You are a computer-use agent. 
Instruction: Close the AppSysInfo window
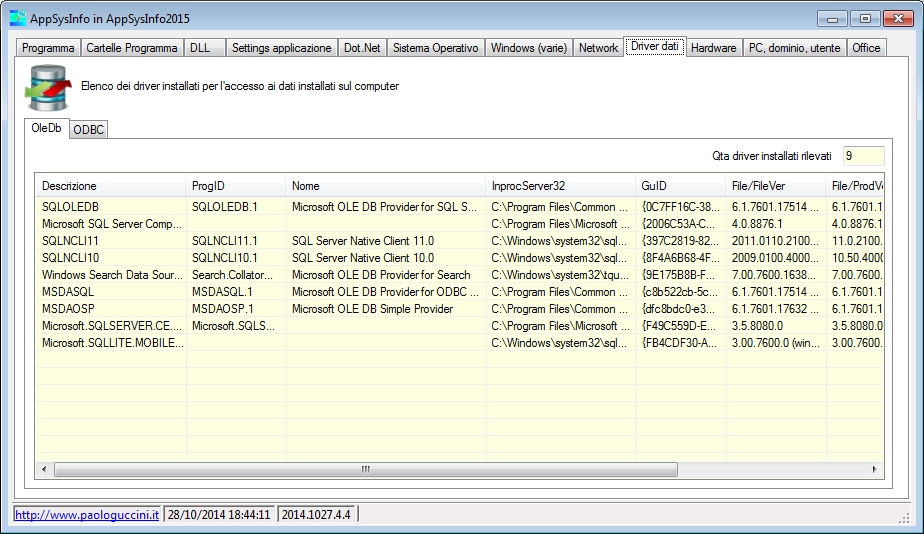pos(899,19)
